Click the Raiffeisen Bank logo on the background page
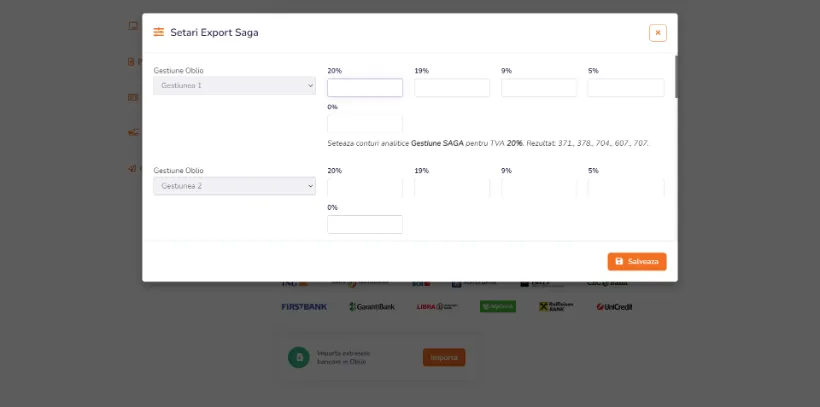This screenshot has width=820, height=407. [556, 307]
